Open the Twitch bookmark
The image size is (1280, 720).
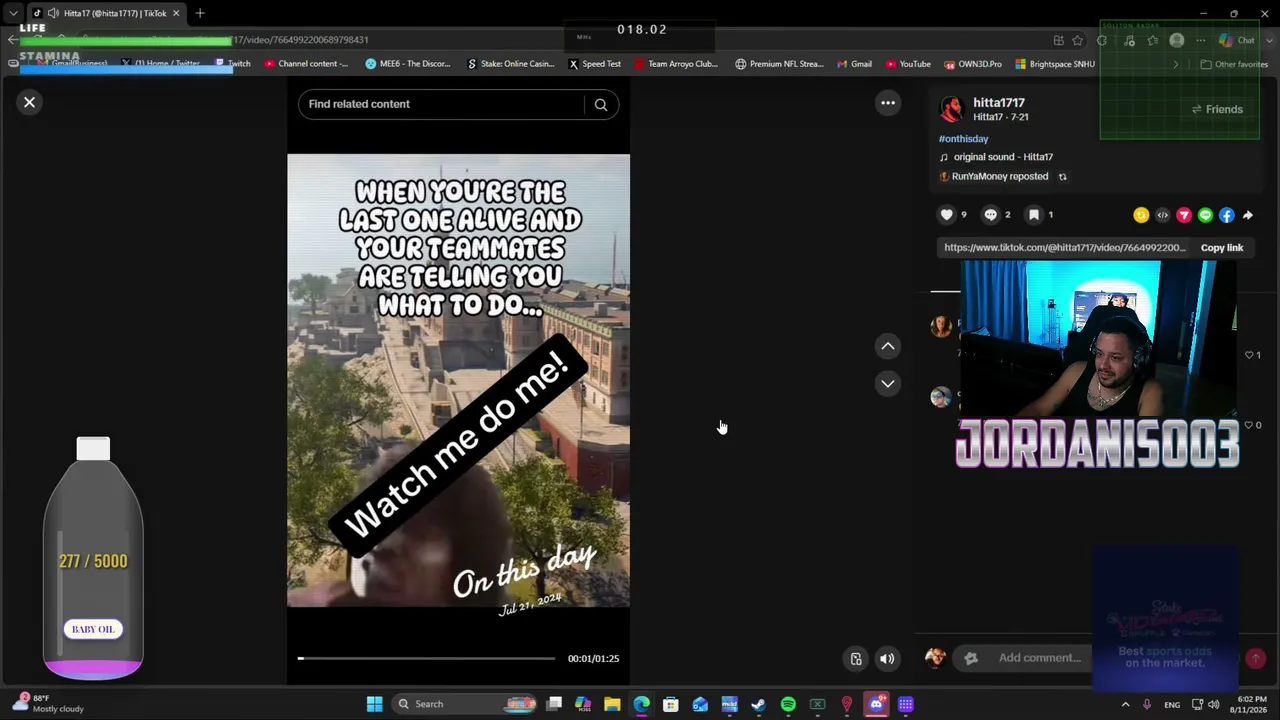[x=233, y=64]
